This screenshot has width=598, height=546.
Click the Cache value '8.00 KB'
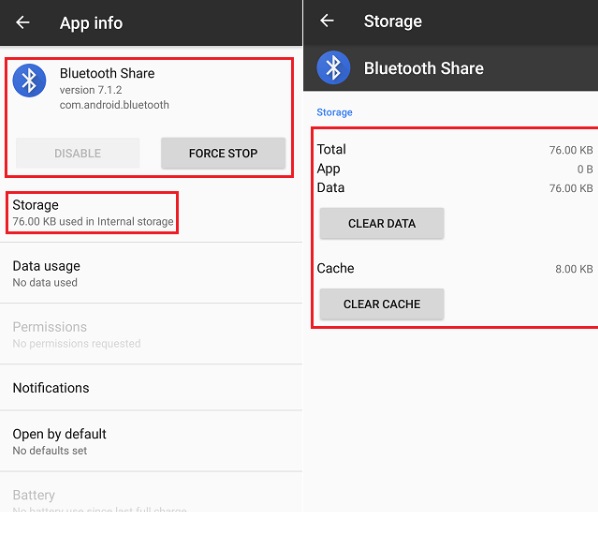(574, 269)
